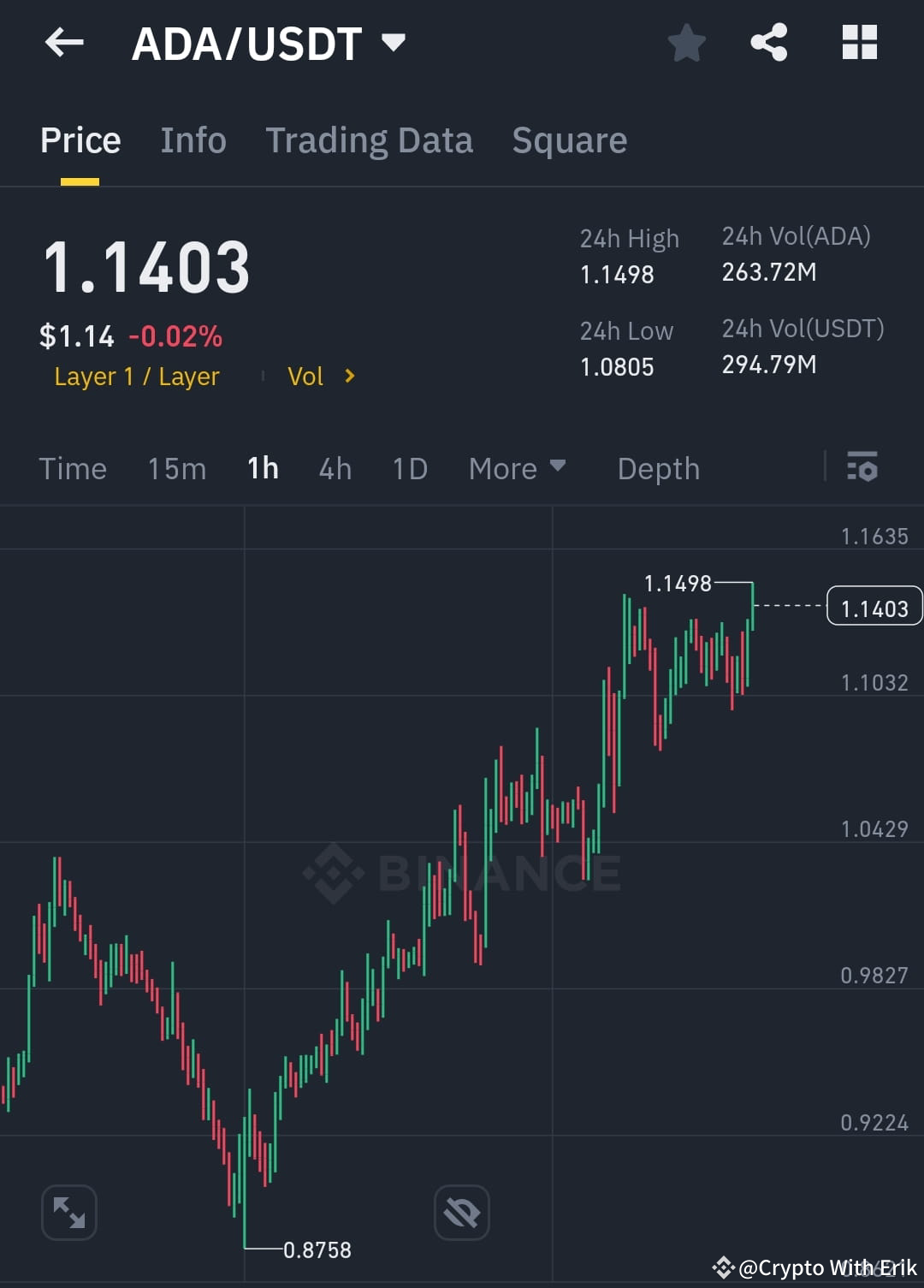Switch chart to 1D interval

(x=409, y=468)
